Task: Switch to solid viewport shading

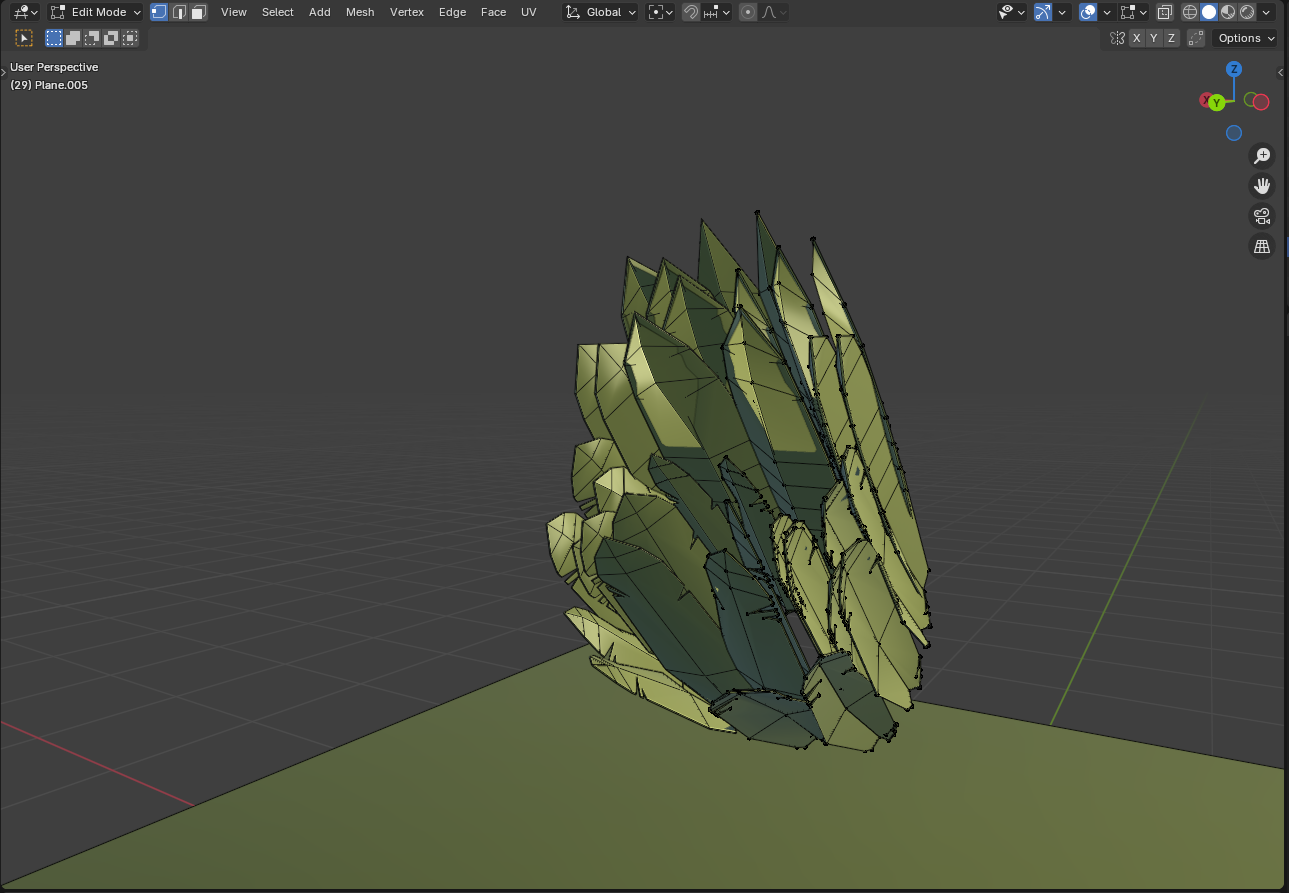Action: click(1209, 12)
